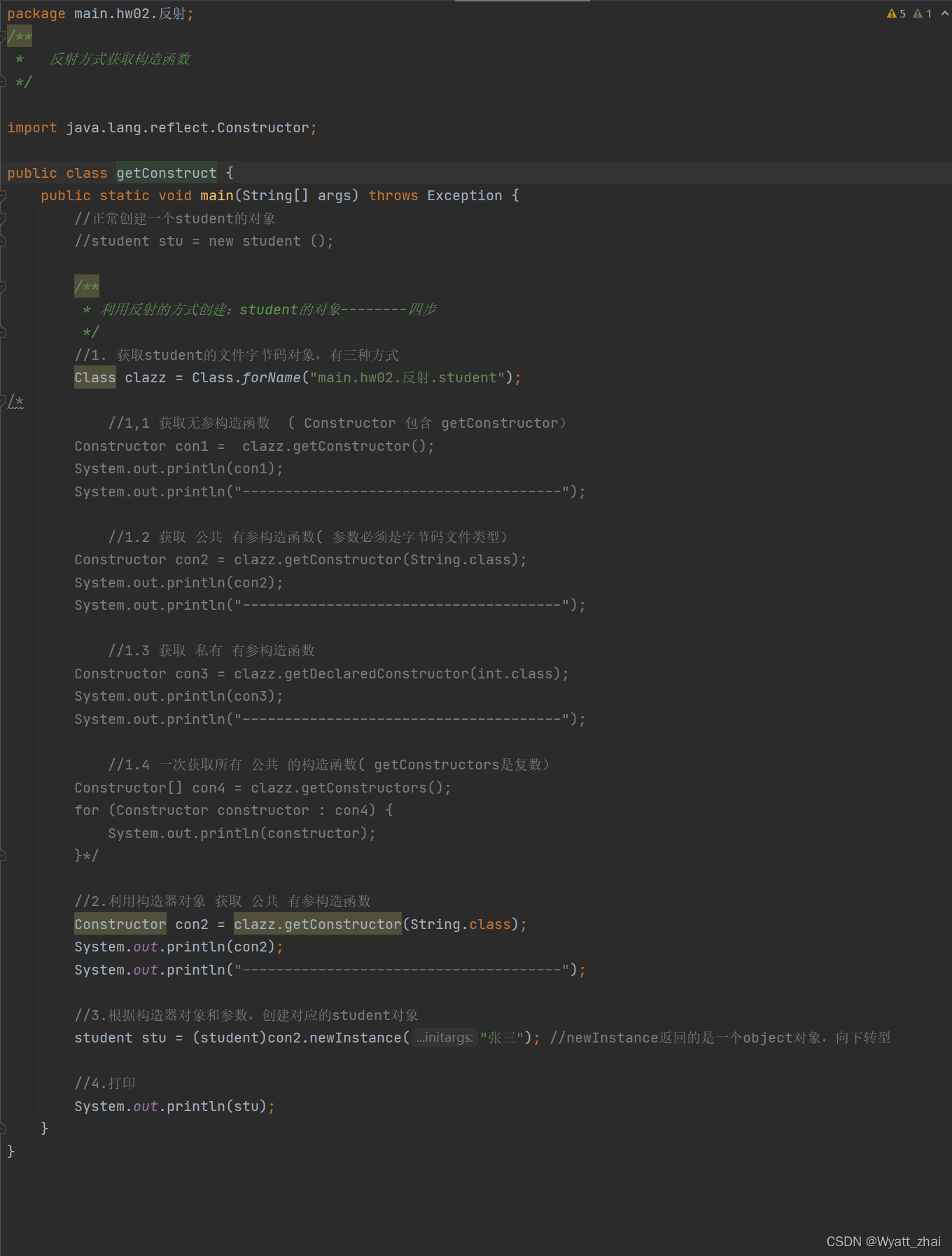Click the string "张三" argument
Image resolution: width=952 pixels, height=1256 pixels.
(501, 1038)
